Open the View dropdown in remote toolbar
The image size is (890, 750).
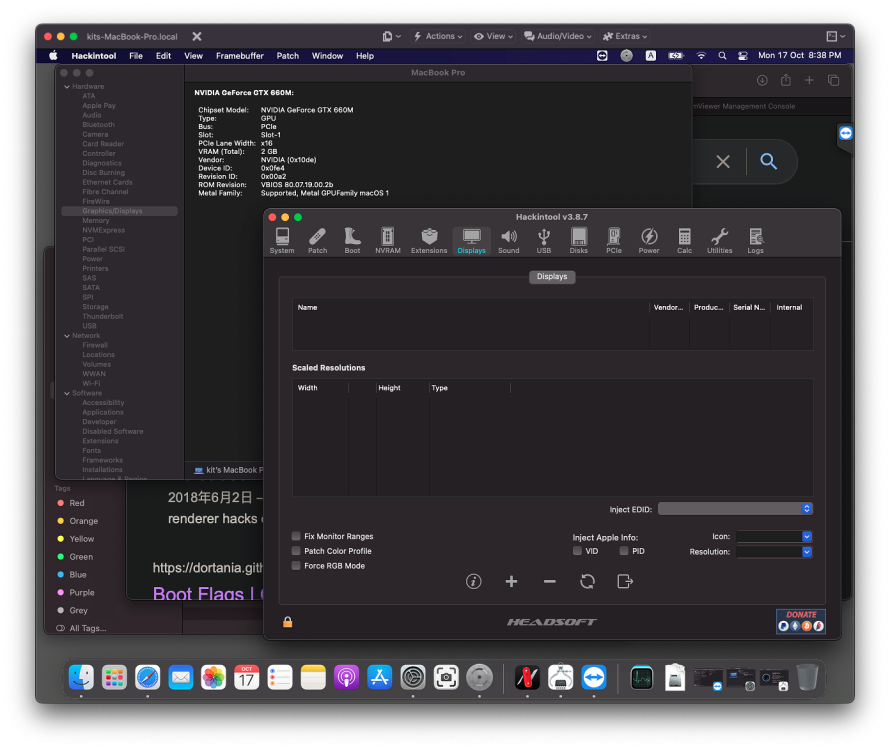tap(493, 36)
